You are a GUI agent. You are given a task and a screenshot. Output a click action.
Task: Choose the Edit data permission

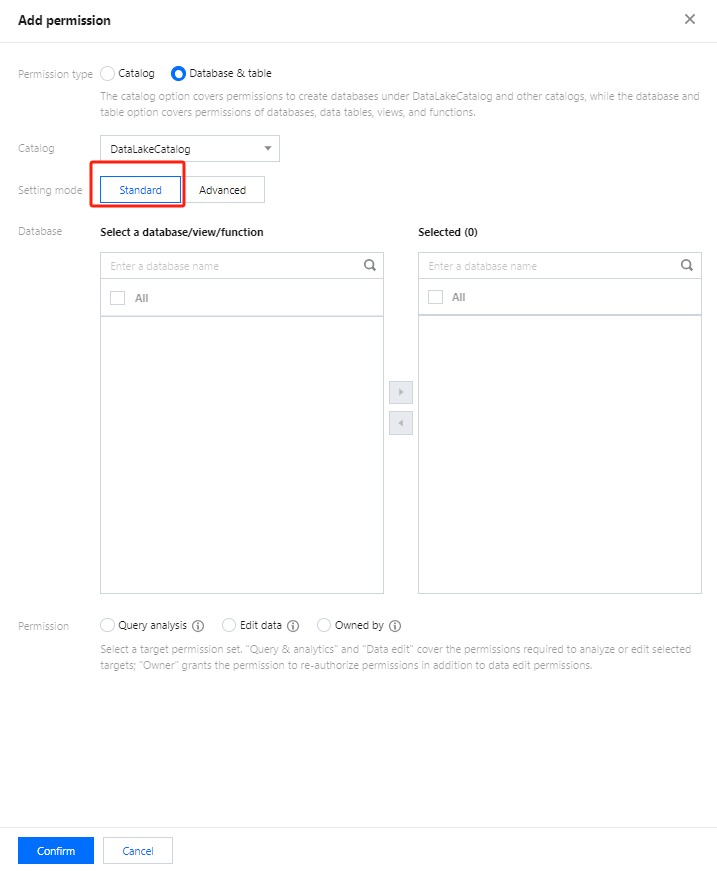pyautogui.click(x=229, y=625)
